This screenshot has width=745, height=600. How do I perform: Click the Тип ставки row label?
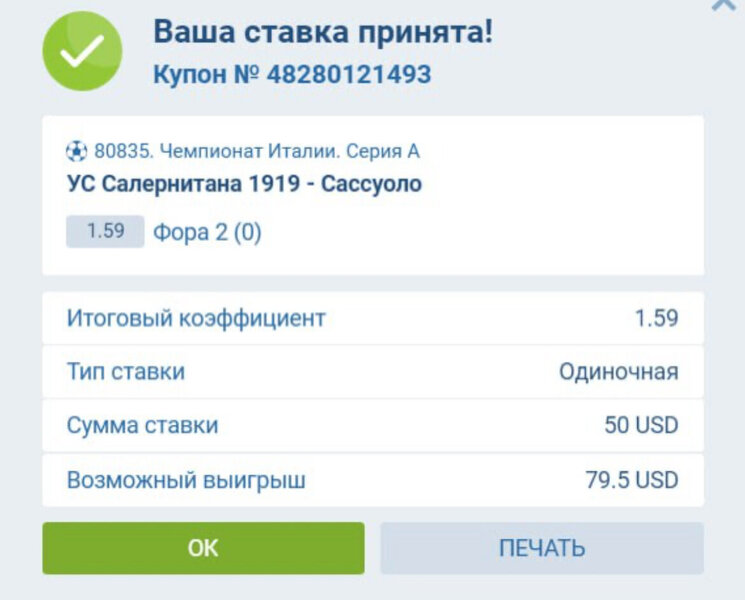126,372
